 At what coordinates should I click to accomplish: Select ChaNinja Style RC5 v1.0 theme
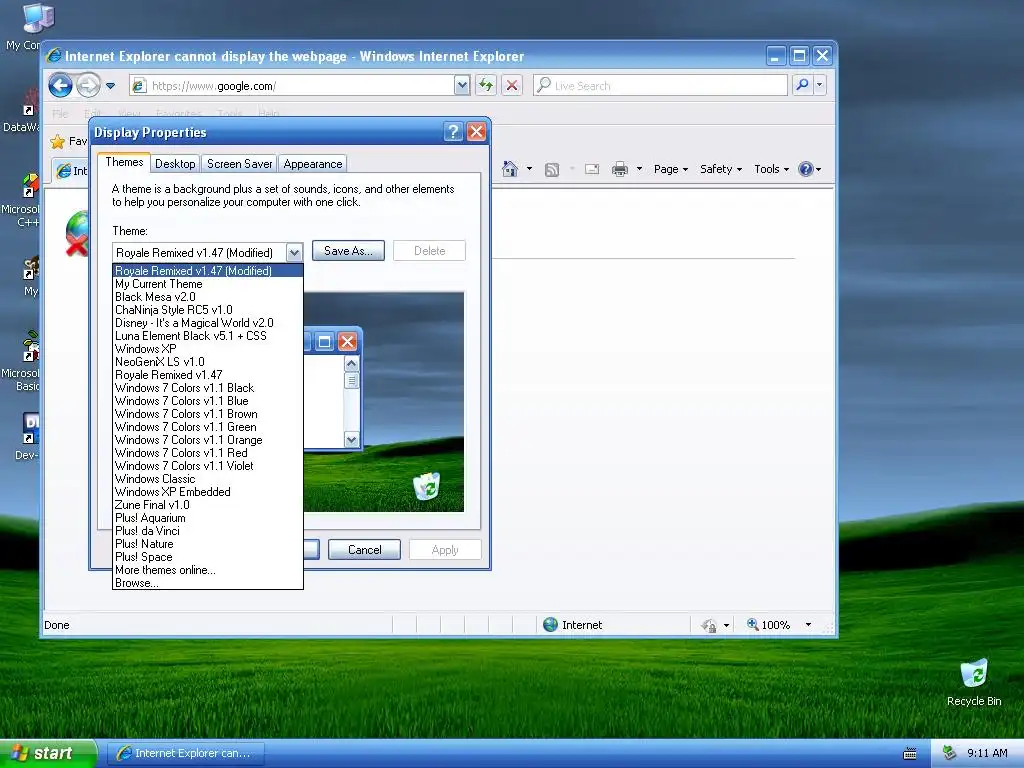[x=208, y=310]
